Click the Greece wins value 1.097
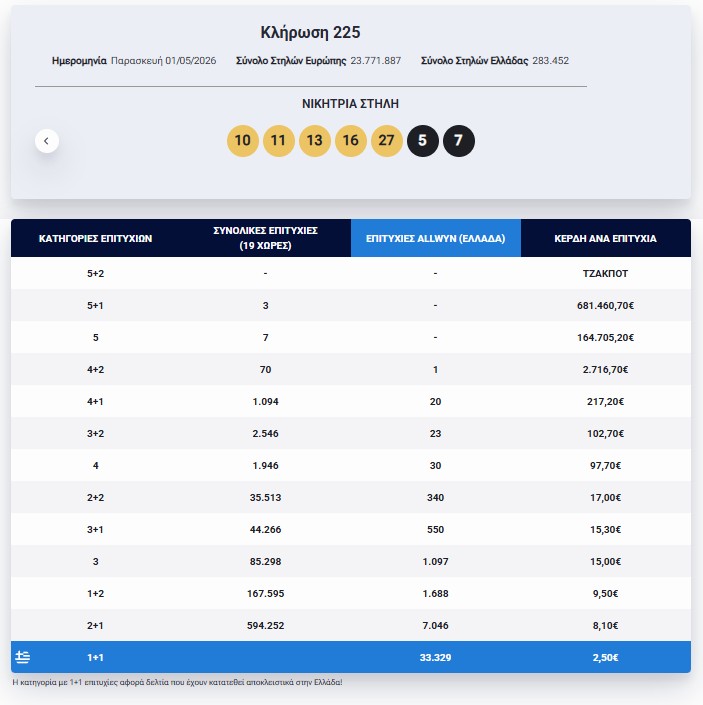The height and width of the screenshot is (705, 703). [x=436, y=562]
